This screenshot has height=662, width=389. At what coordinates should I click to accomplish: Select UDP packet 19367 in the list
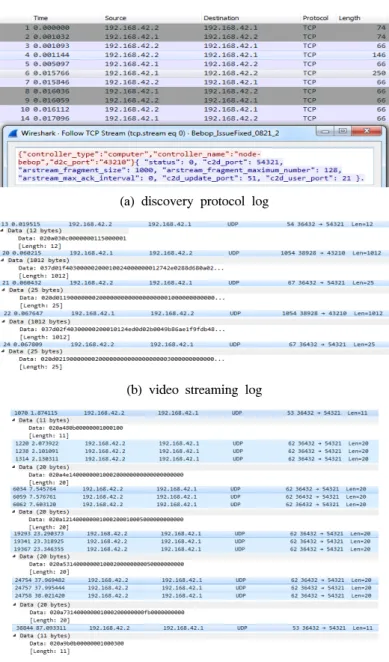pyautogui.click(x=195, y=549)
